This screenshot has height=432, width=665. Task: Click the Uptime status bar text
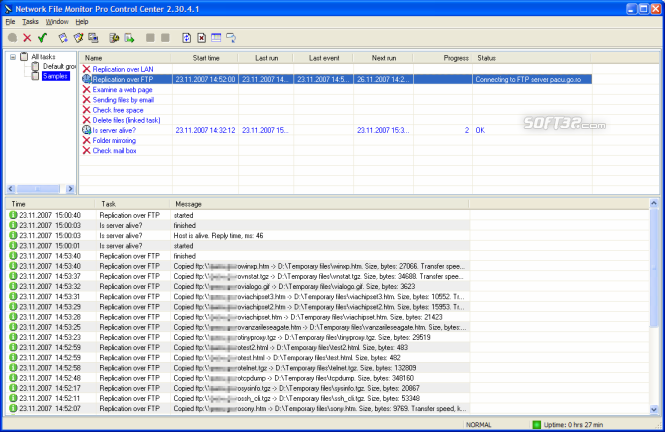(573, 424)
